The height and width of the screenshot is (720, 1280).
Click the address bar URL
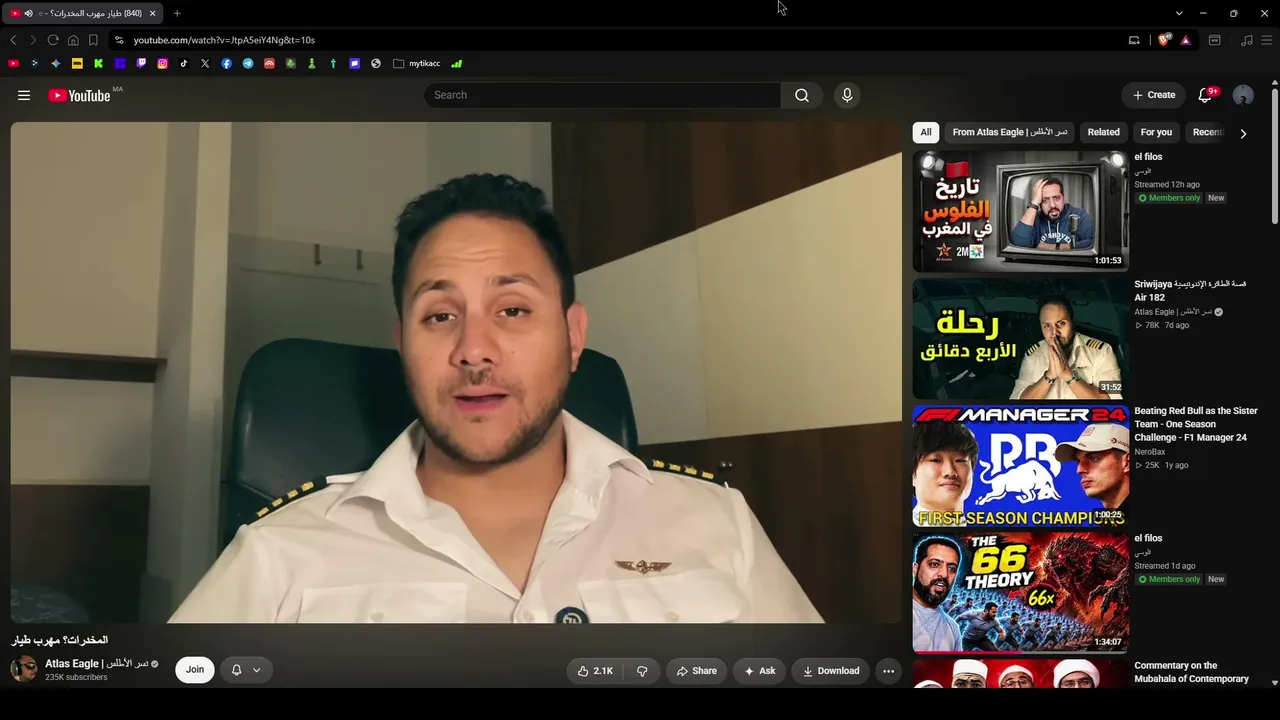tap(224, 40)
